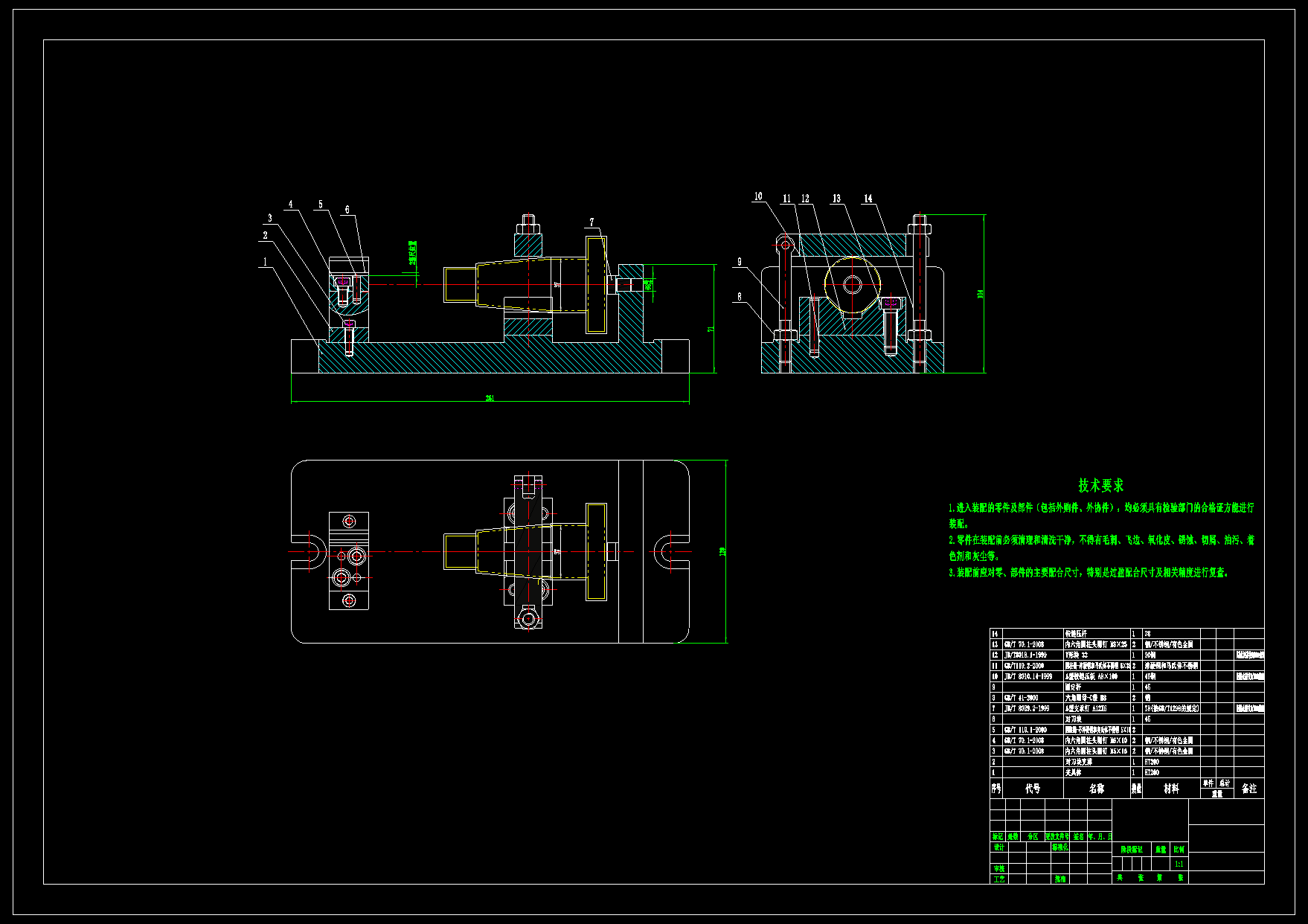
Task: Click the 批准 label in title block
Action: click(1060, 879)
